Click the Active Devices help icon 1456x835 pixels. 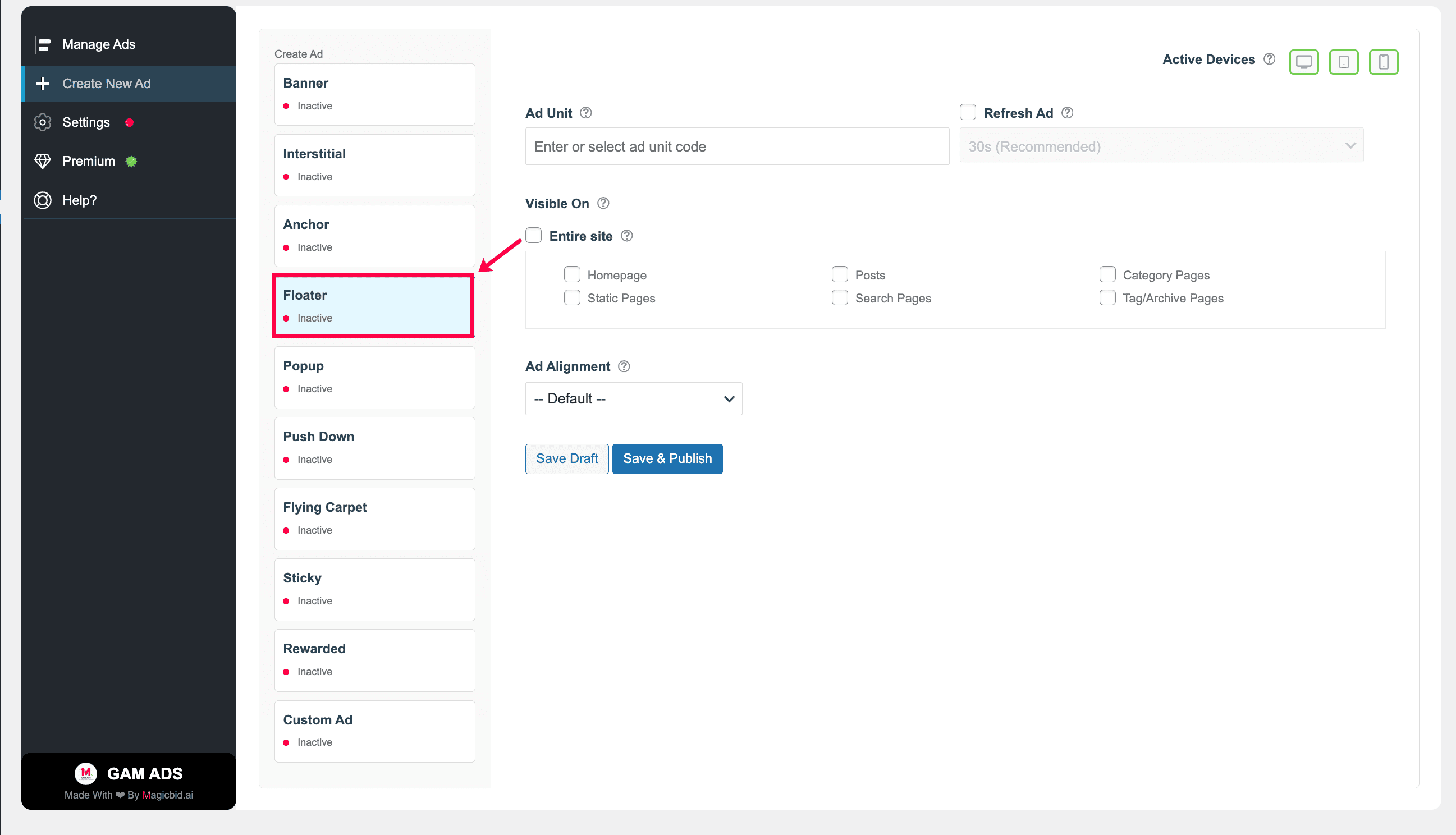coord(1269,59)
